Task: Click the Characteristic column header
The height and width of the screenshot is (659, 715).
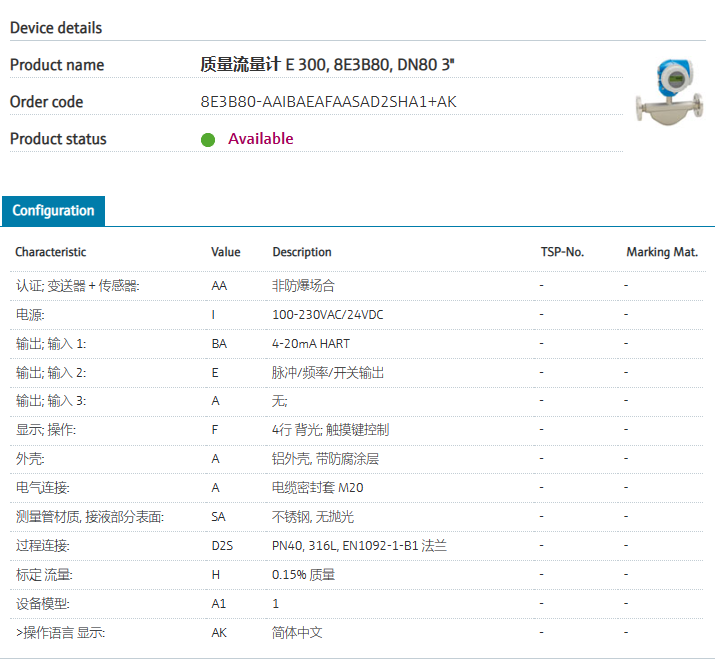Action: click(x=50, y=252)
